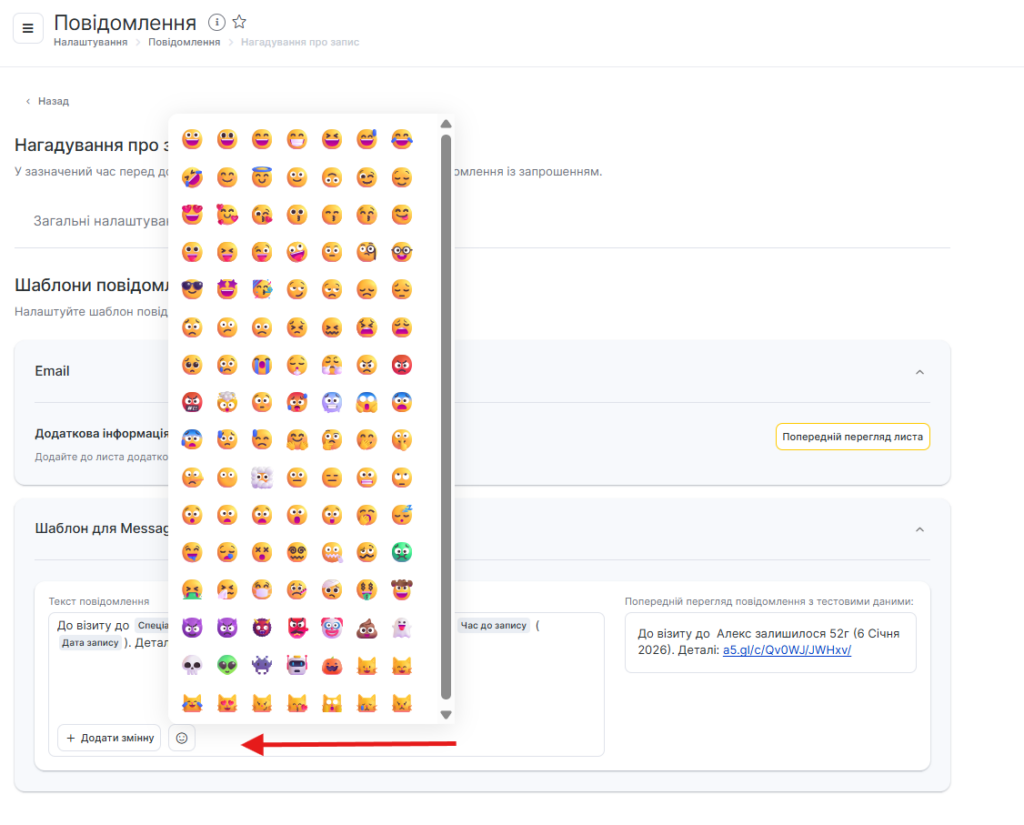Mark page as favorite with star
The image size is (1024, 825).
pyautogui.click(x=239, y=22)
